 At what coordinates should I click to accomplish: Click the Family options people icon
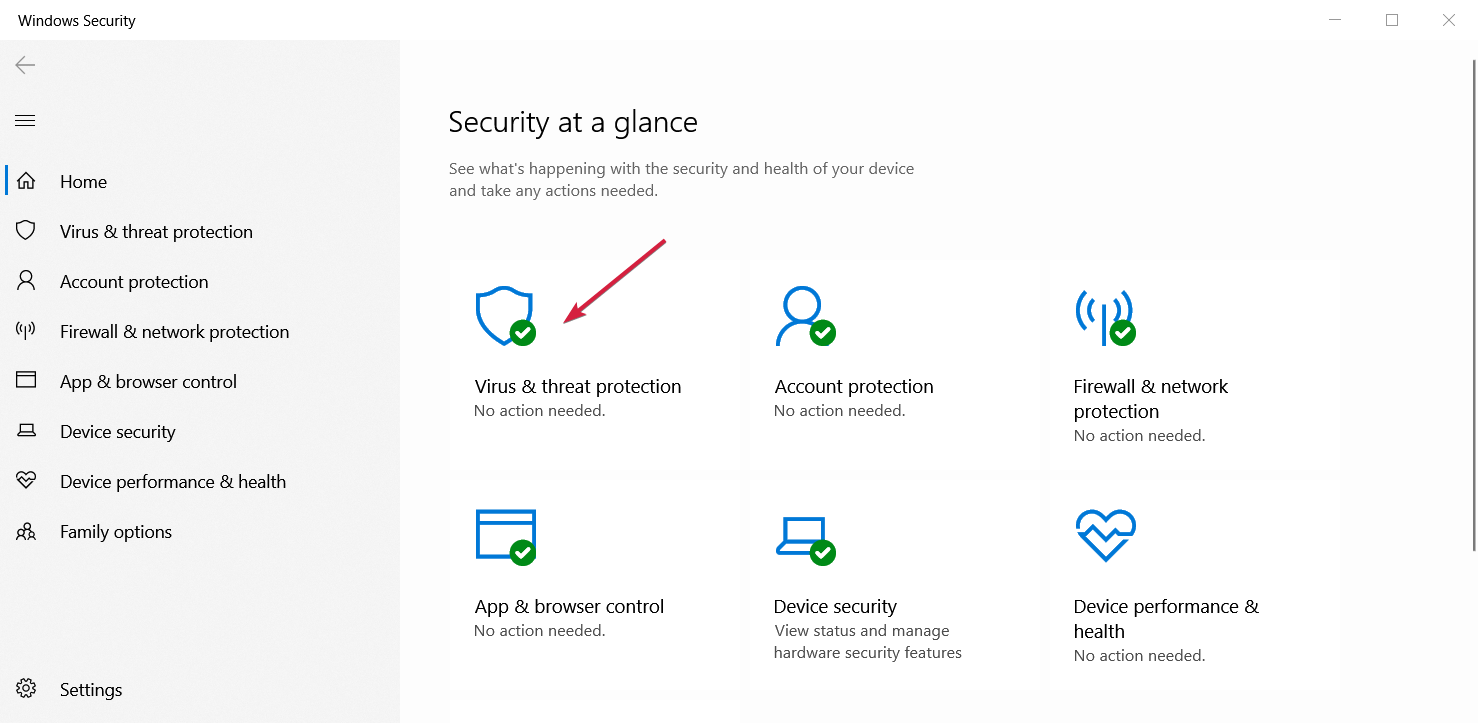coord(26,531)
